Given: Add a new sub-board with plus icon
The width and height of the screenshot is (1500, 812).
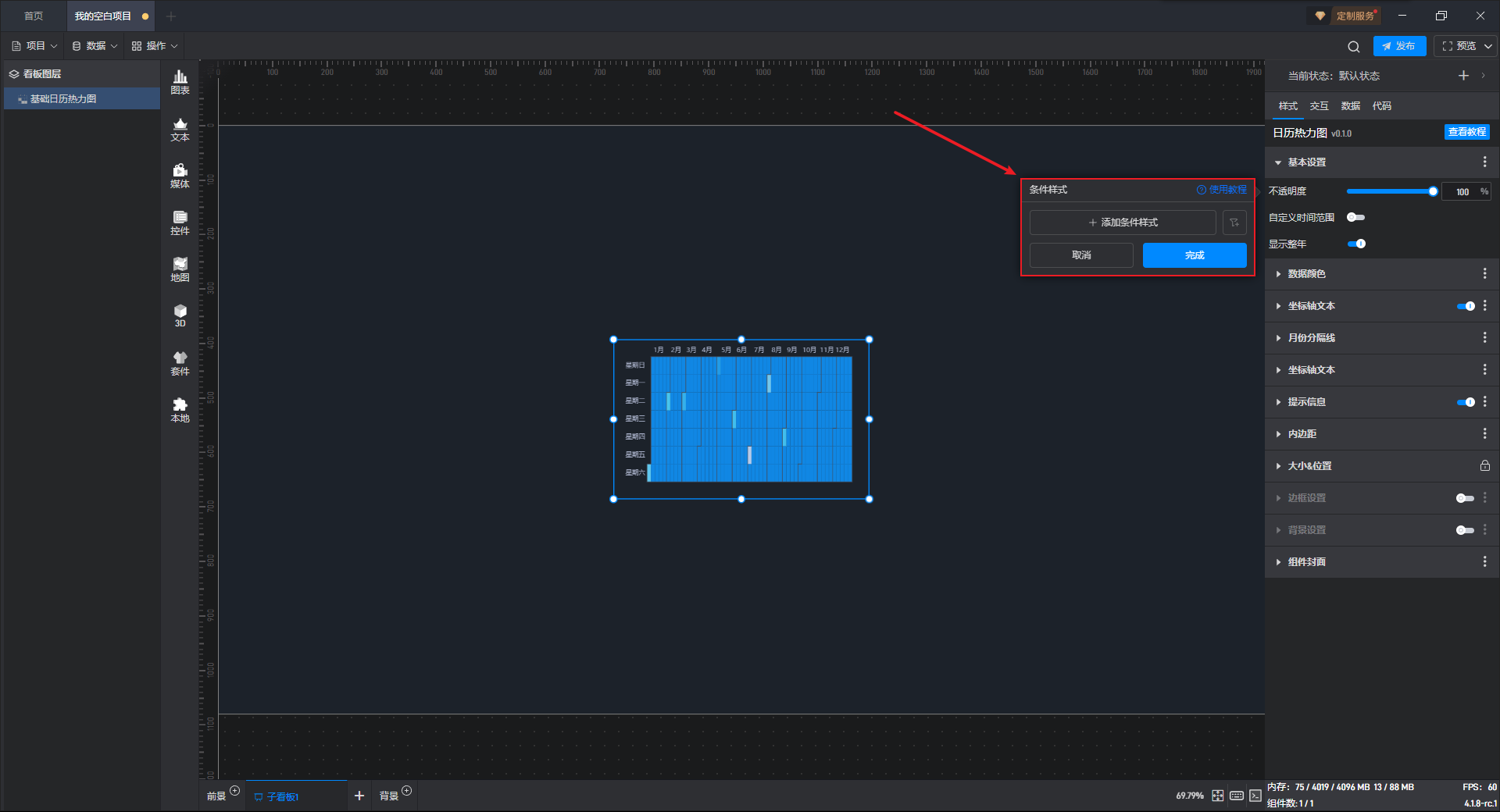Looking at the screenshot, I should tap(359, 796).
